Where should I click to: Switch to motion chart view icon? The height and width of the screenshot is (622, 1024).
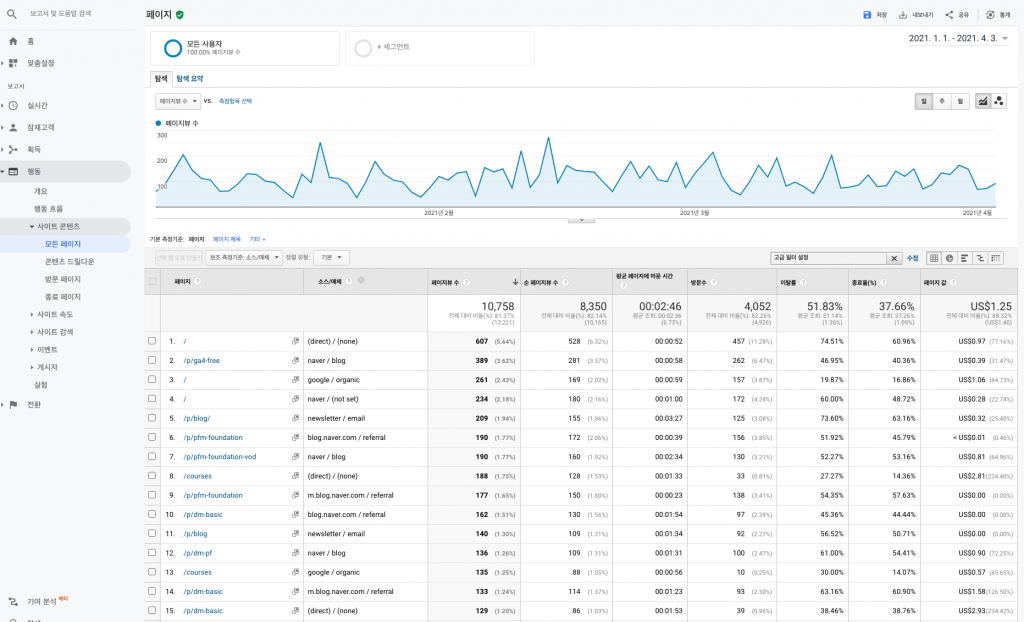[999, 101]
